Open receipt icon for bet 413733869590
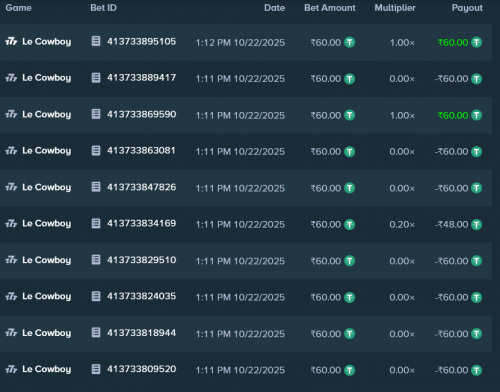This screenshot has width=500, height=392. [96, 114]
